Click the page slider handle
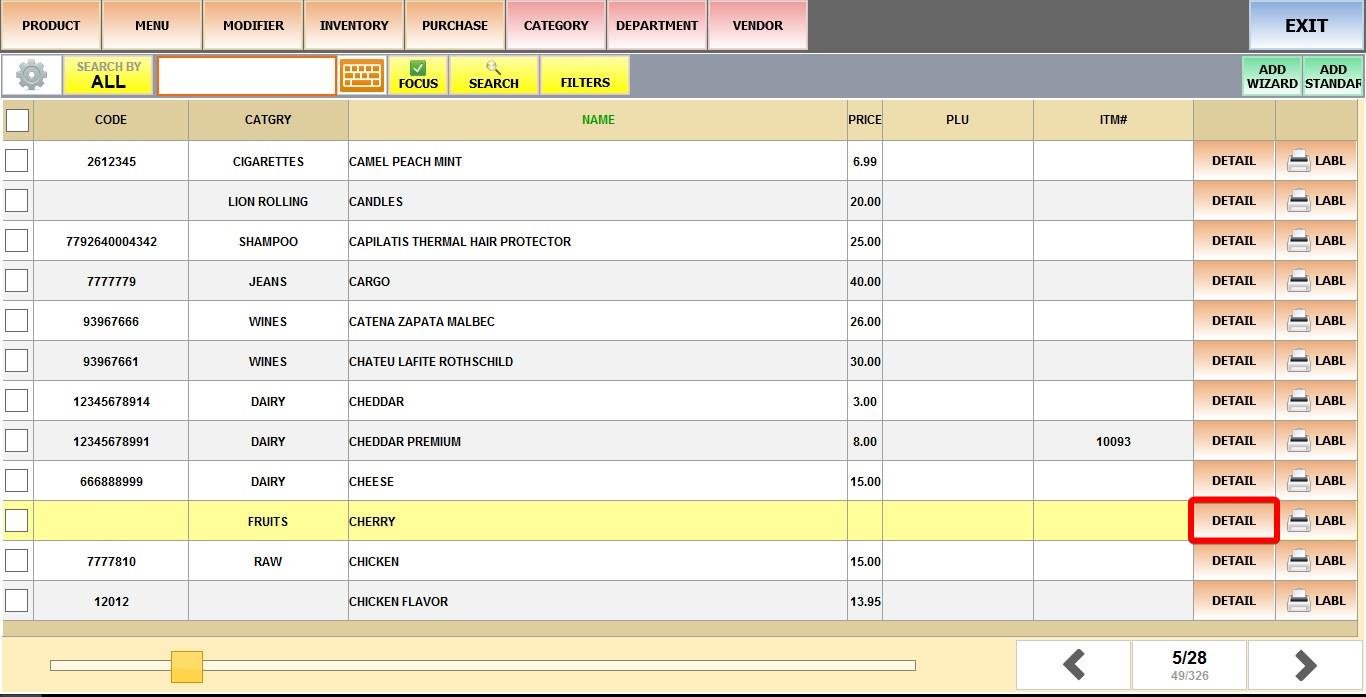This screenshot has width=1366, height=697. point(187,666)
